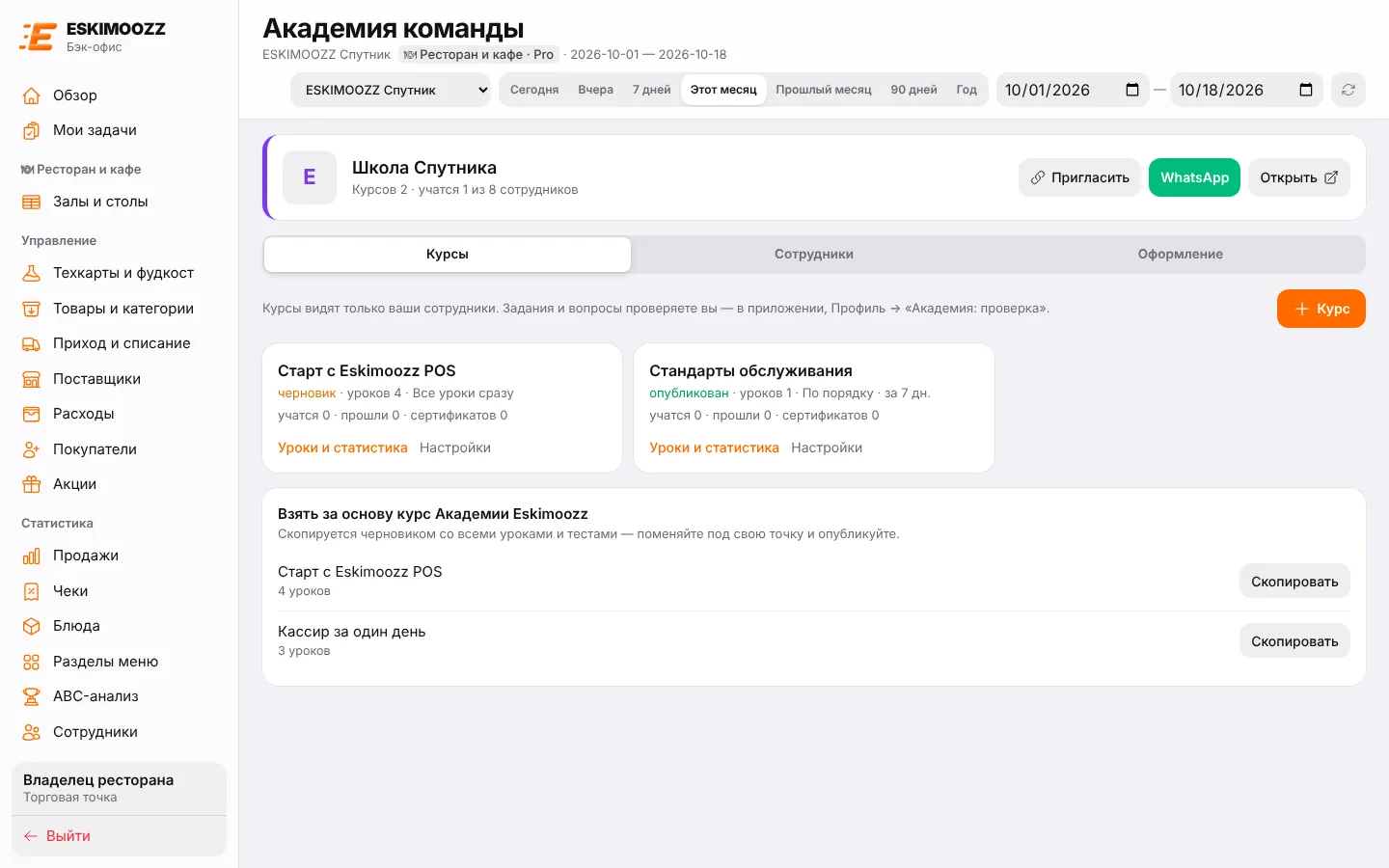Select the 7 дней period filter
The height and width of the screenshot is (868, 1389).
click(x=652, y=90)
